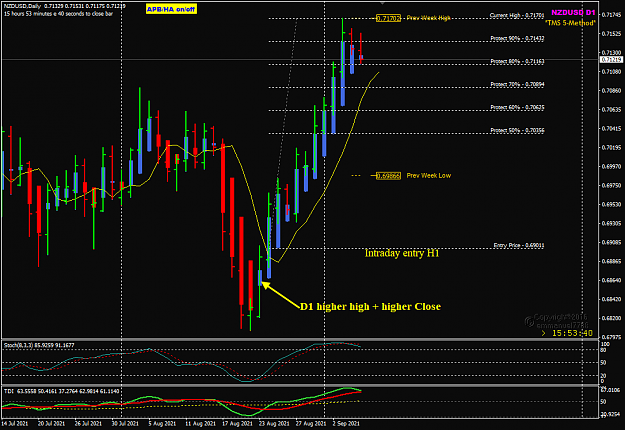Click the 'Current High - 0.71701' label

[x=517, y=16]
